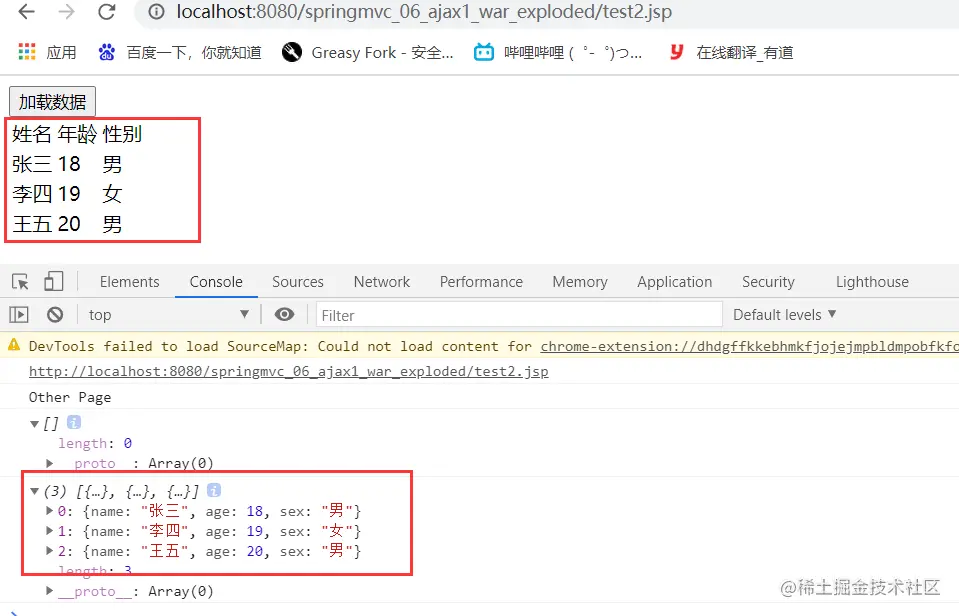
Task: Switch to the Lighthouse tab
Action: pyautogui.click(x=872, y=281)
